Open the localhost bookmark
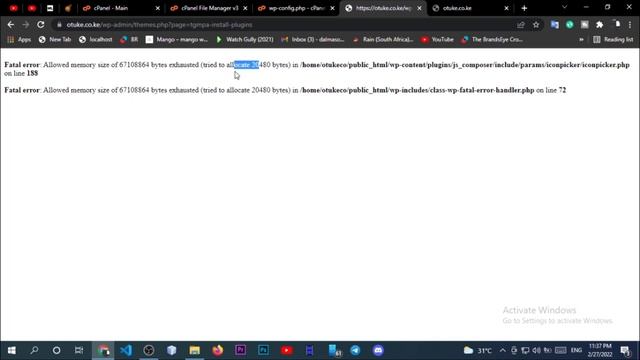 (96, 40)
